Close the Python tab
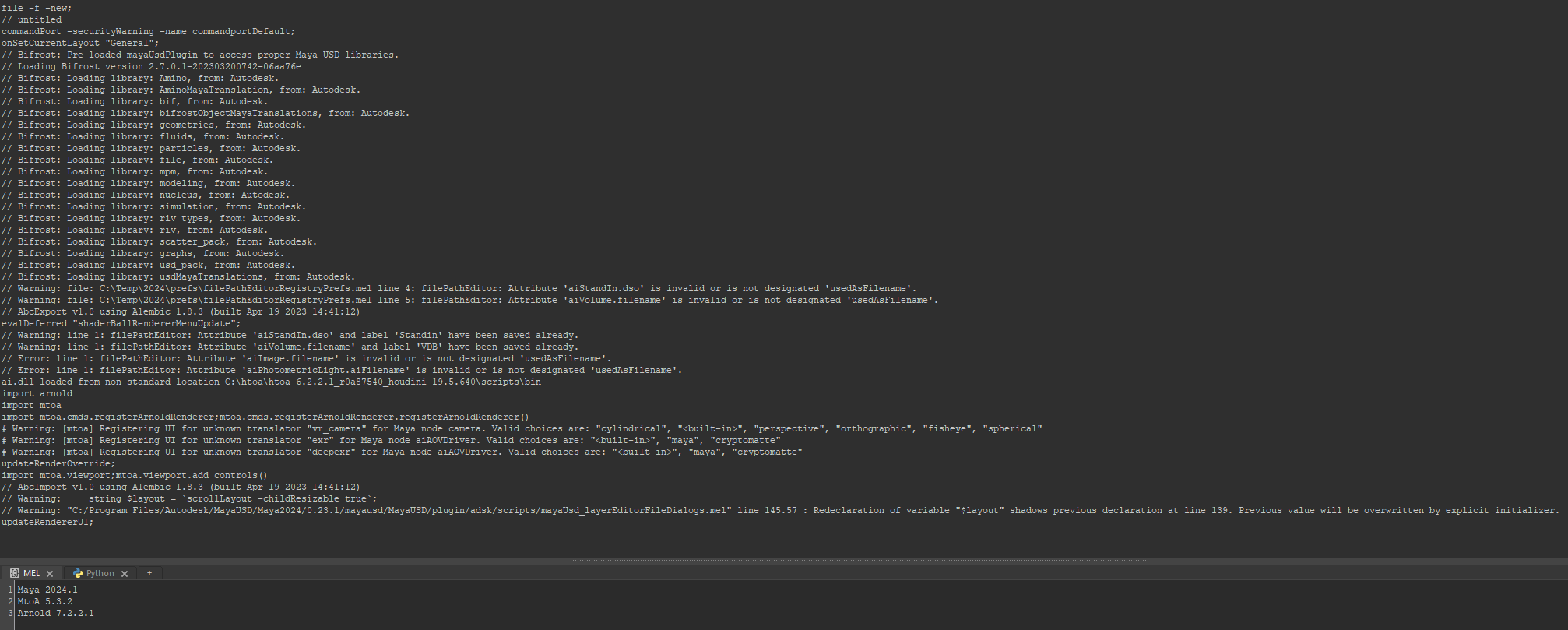Screen dimensions: 1568x630 pos(125,574)
